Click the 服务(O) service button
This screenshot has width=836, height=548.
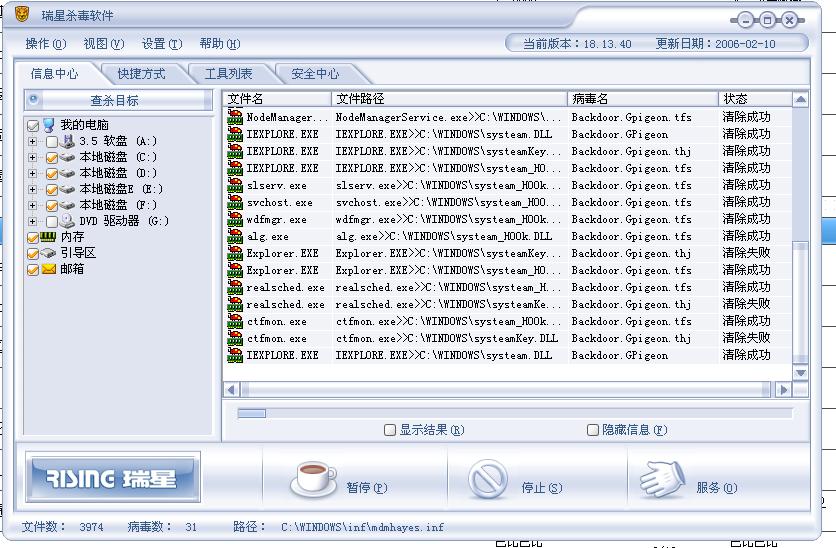tap(718, 480)
